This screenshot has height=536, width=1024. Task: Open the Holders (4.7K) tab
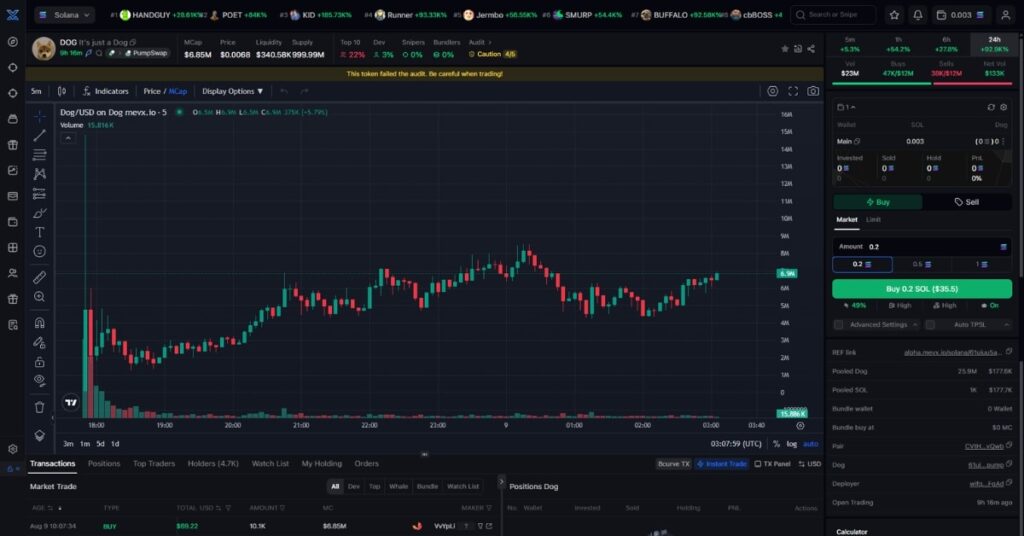213,464
